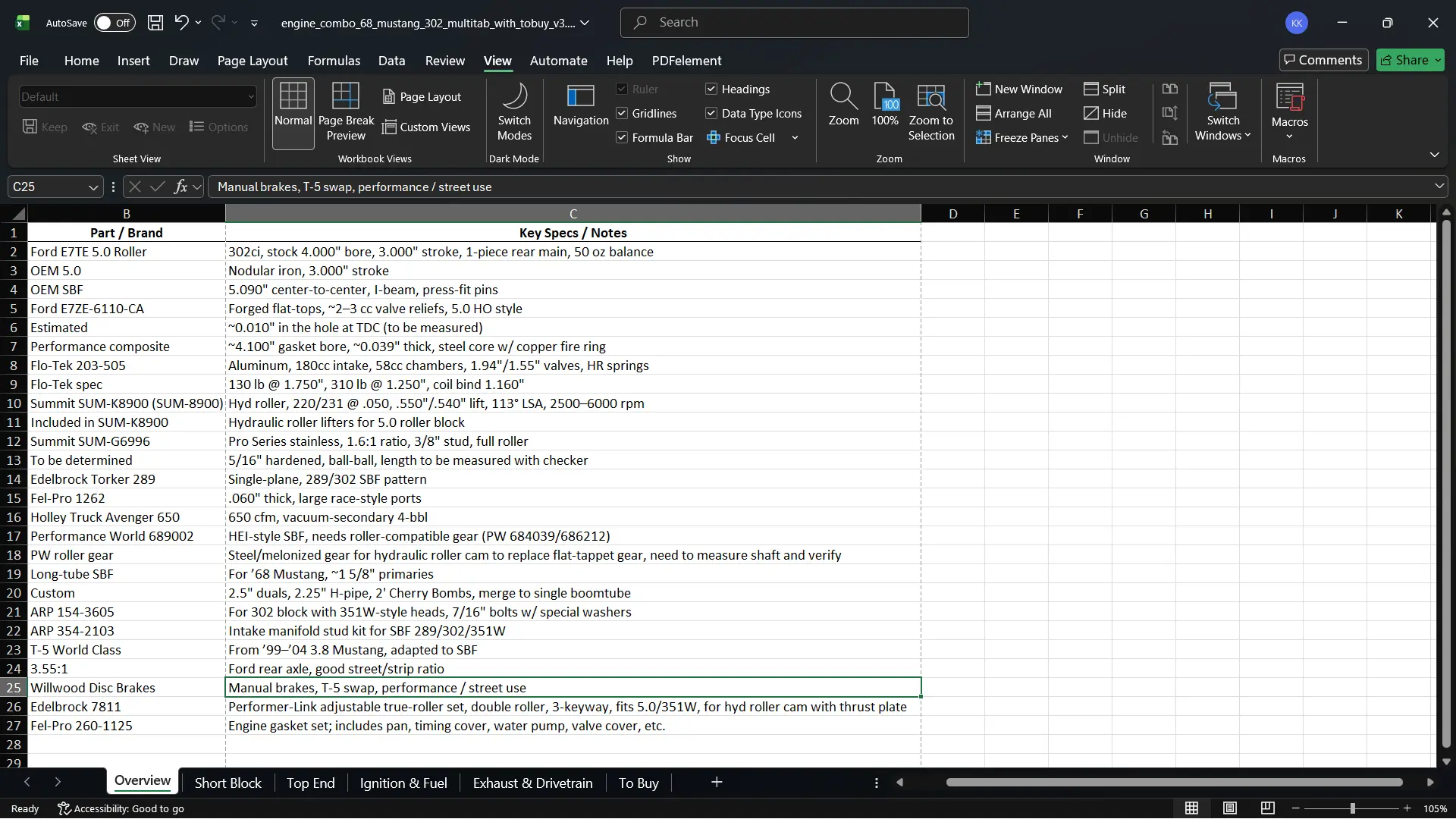This screenshot has width=1456, height=819.
Task: Open the KK account profile
Action: pos(1297,23)
